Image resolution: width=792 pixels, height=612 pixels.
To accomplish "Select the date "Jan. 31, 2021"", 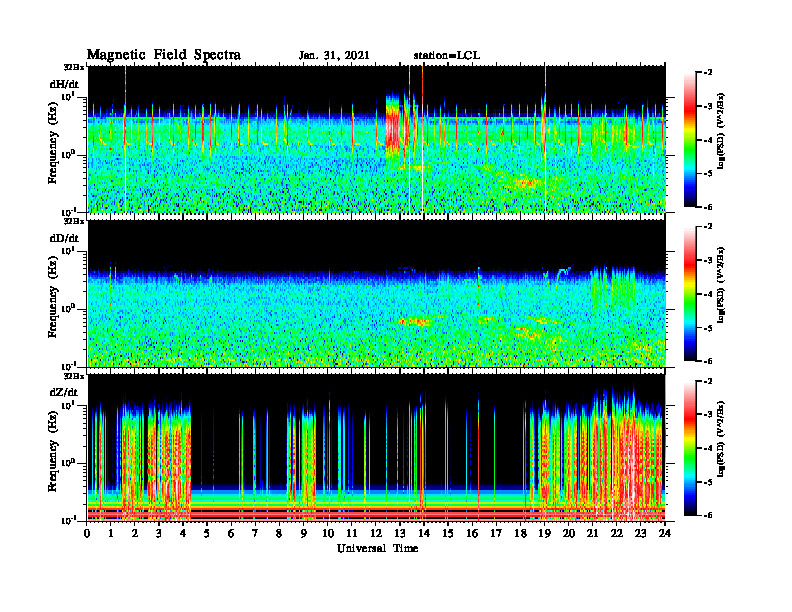I will point(334,56).
